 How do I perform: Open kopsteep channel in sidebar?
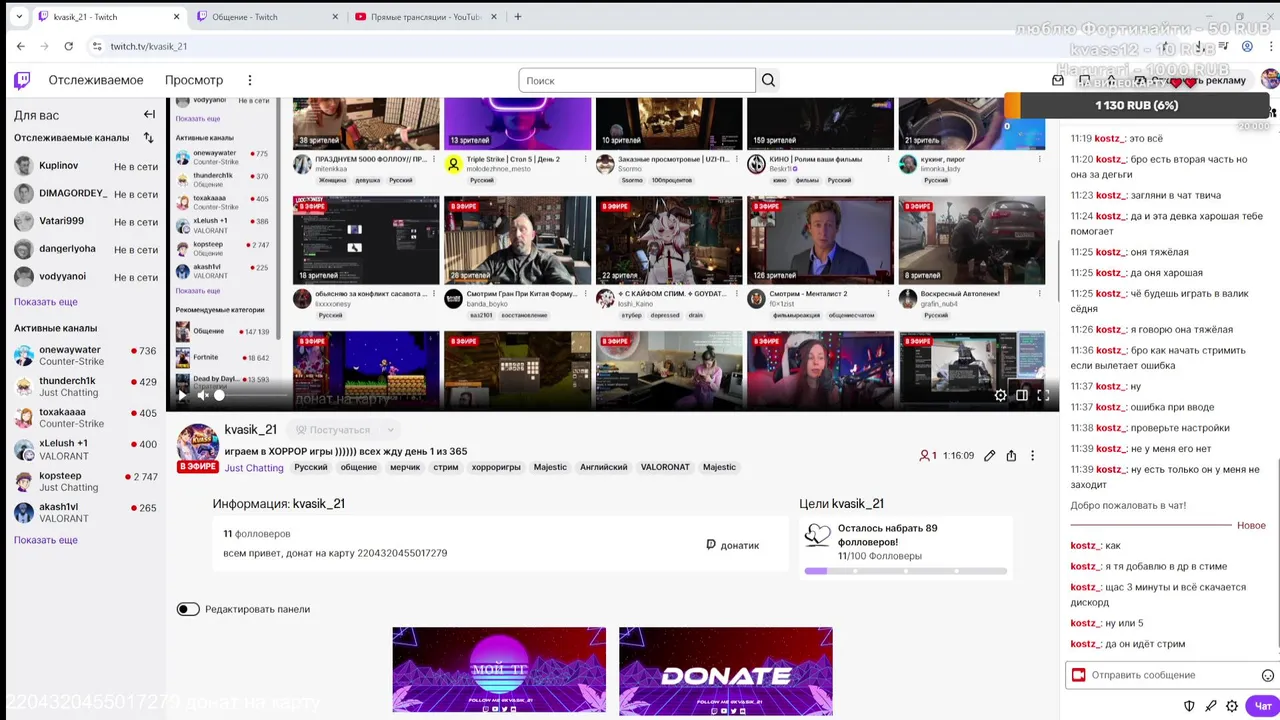pyautogui.click(x=86, y=481)
